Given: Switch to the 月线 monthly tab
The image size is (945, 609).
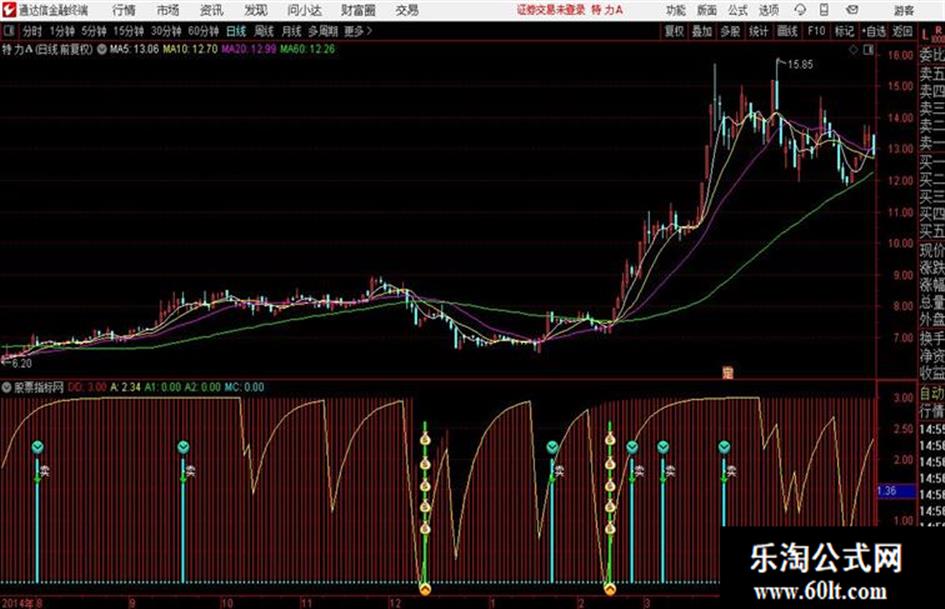Looking at the screenshot, I should coord(292,31).
